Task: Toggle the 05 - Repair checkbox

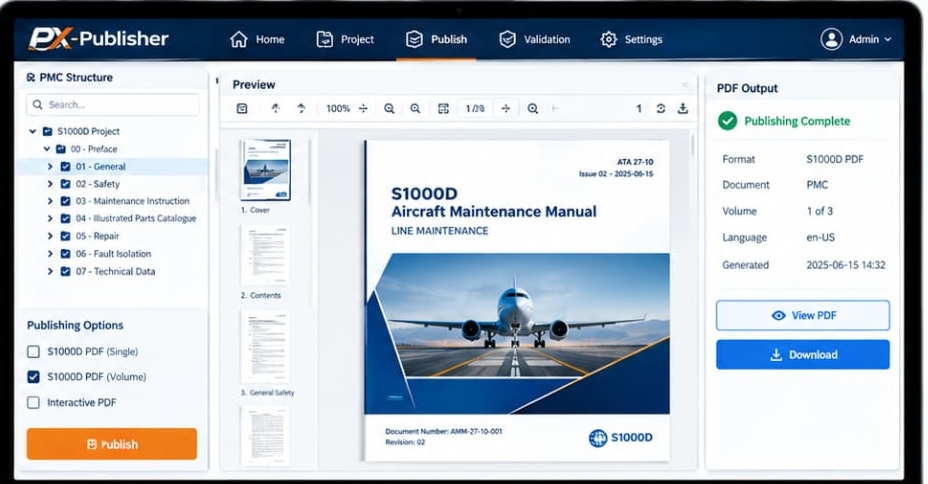Action: (66, 236)
